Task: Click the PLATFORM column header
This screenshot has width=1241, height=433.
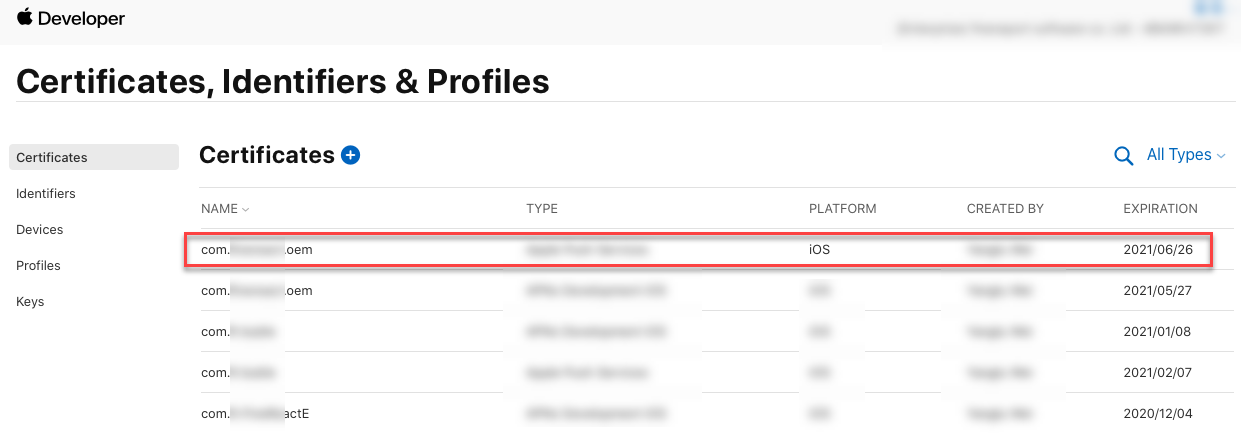Action: 842,209
